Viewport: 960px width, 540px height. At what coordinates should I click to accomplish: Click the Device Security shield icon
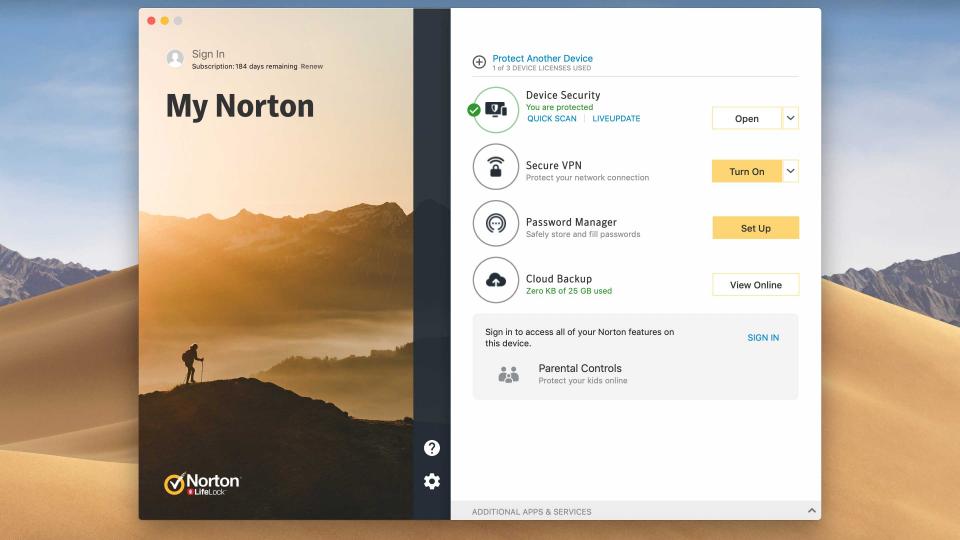tap(496, 110)
